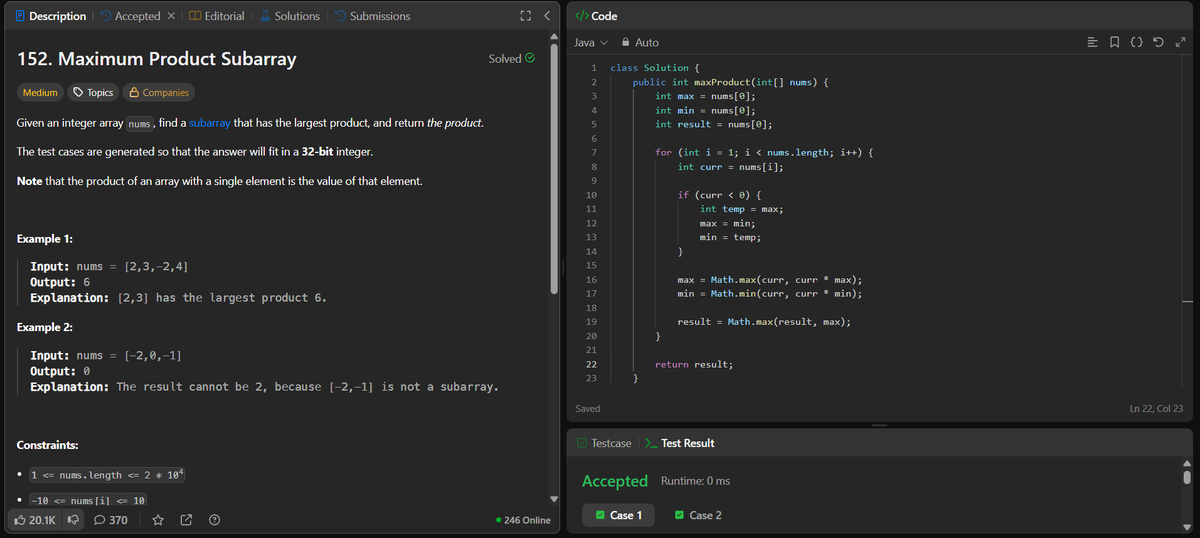Click the thumbs-up like button showing 20.1K

coord(35,520)
